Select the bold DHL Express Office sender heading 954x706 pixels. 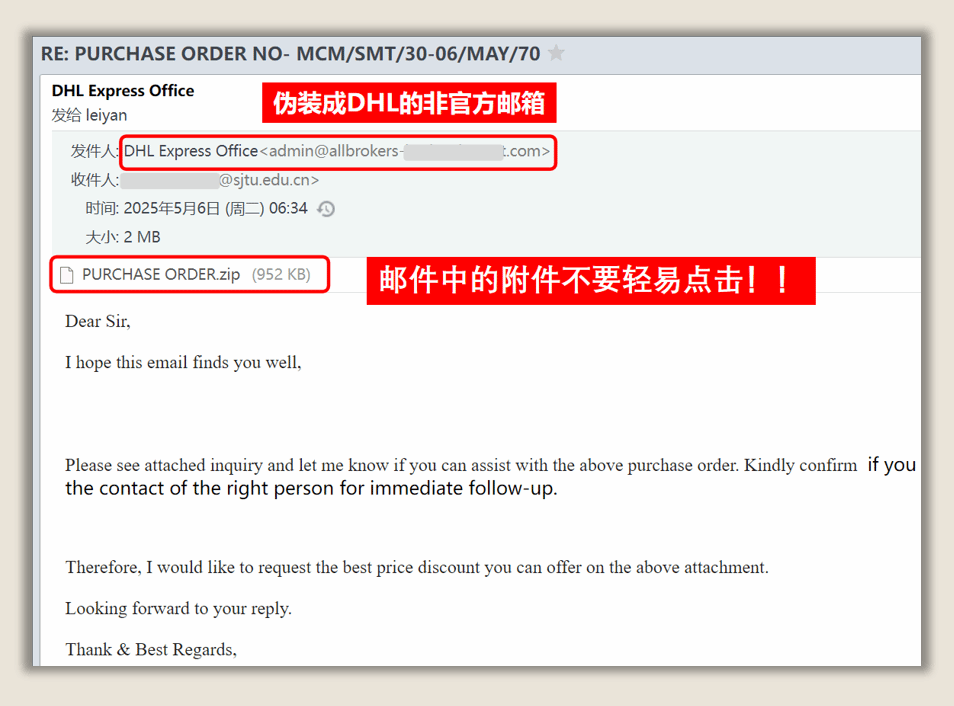pyautogui.click(x=123, y=91)
